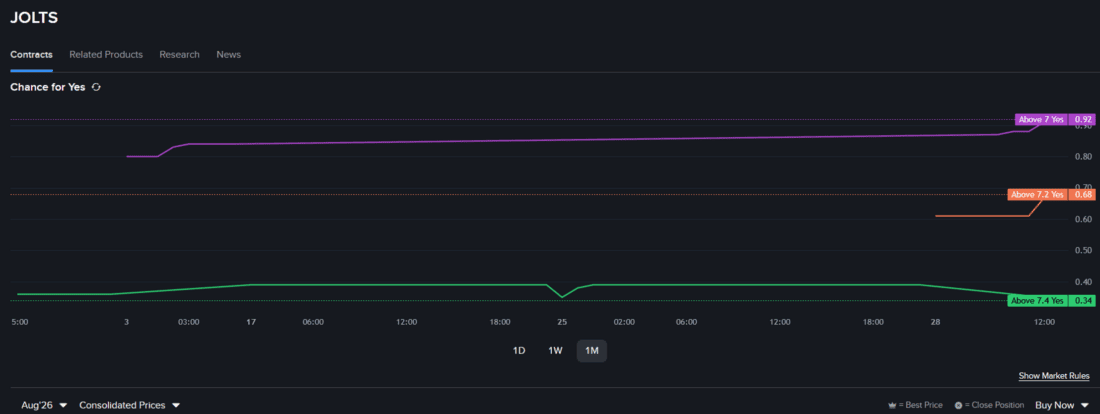Viewport: 1100px width, 414px height.
Task: Open the Related Products tab
Action: (x=106, y=55)
